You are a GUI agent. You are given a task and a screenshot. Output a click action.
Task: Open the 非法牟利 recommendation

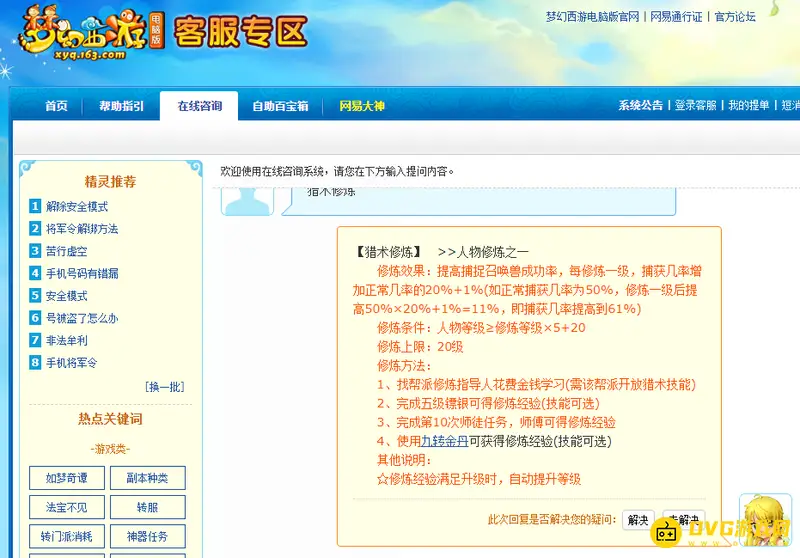click(66, 341)
